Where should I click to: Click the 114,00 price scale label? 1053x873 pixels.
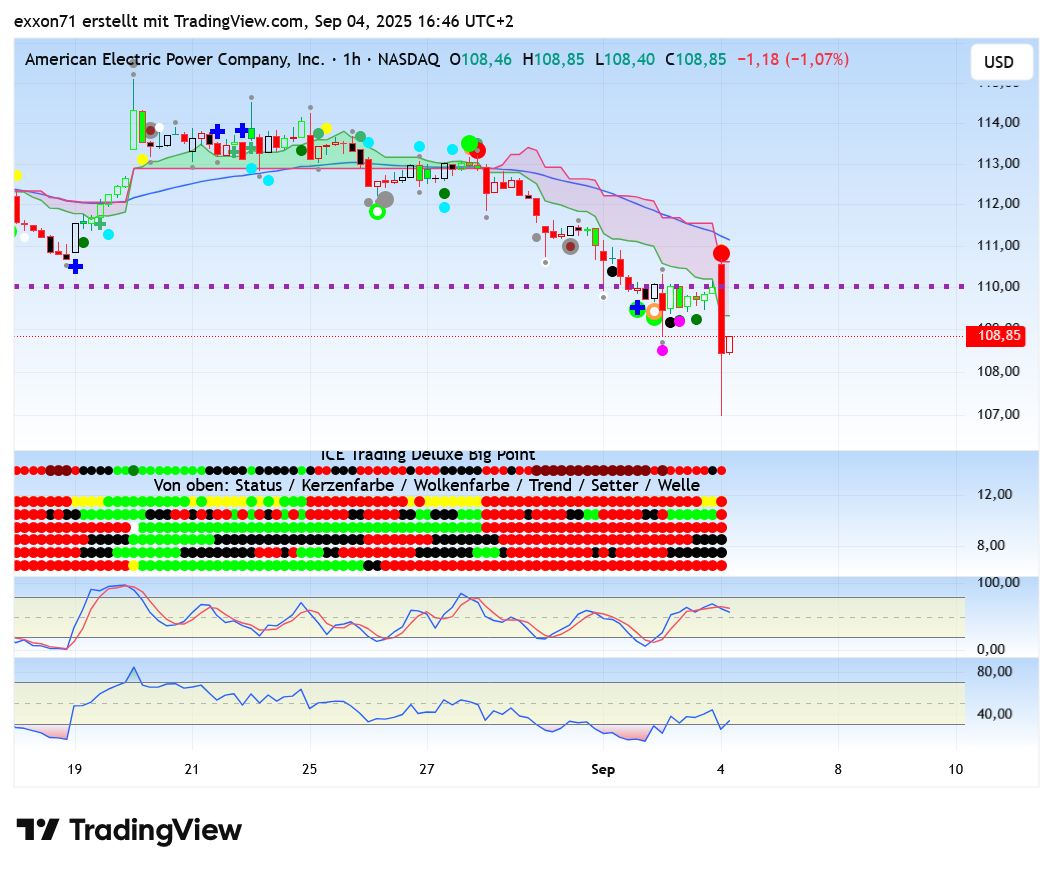point(998,122)
